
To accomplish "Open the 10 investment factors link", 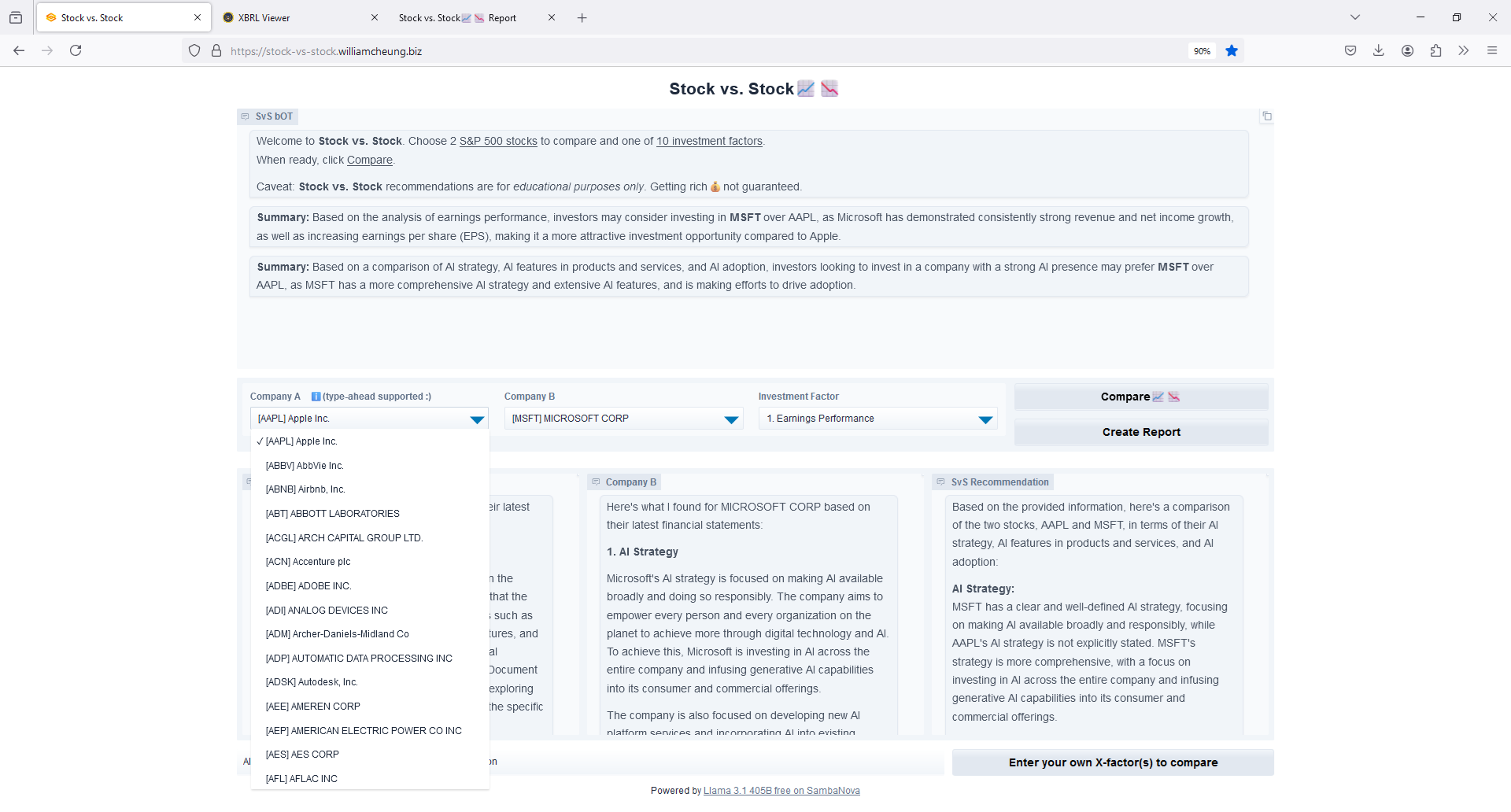I will [709, 142].
